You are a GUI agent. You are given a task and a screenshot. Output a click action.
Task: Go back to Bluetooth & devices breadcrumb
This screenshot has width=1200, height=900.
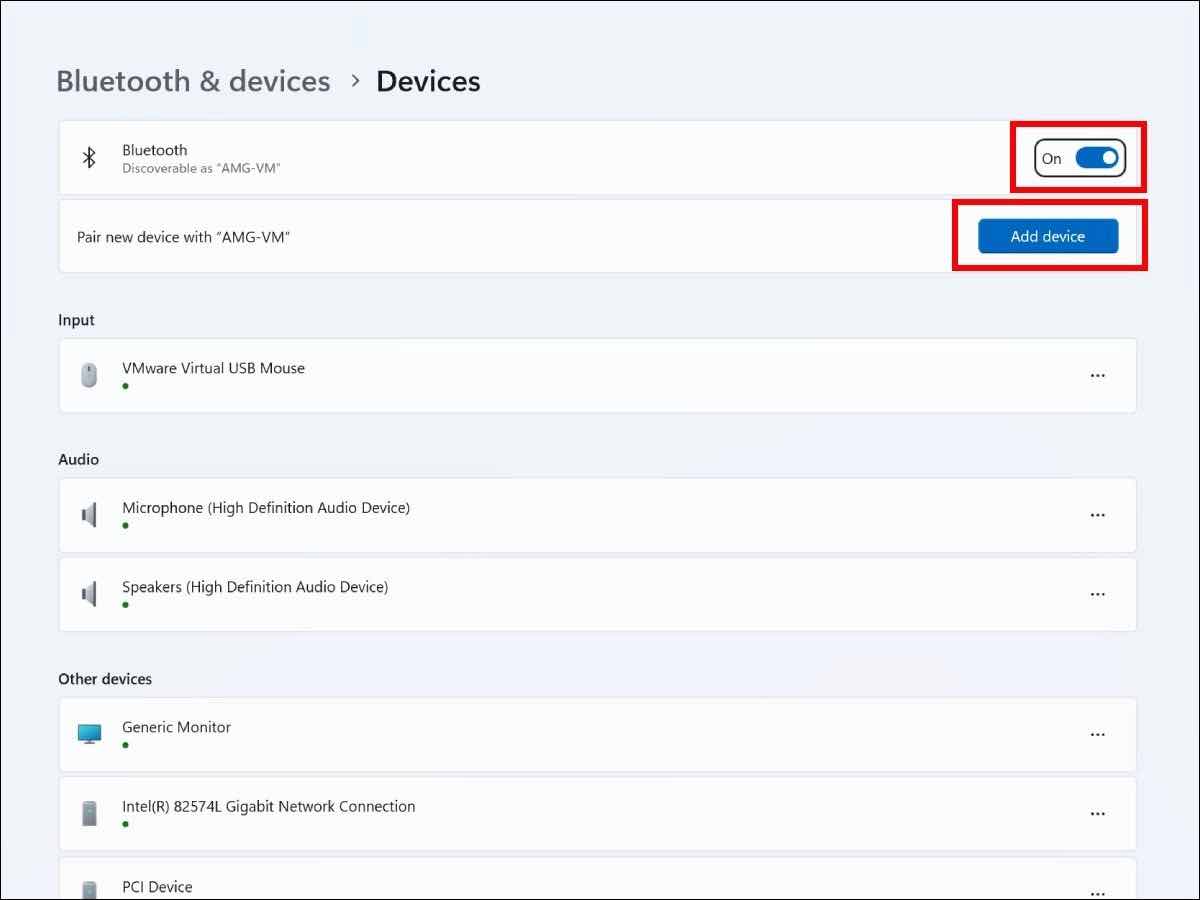(193, 81)
